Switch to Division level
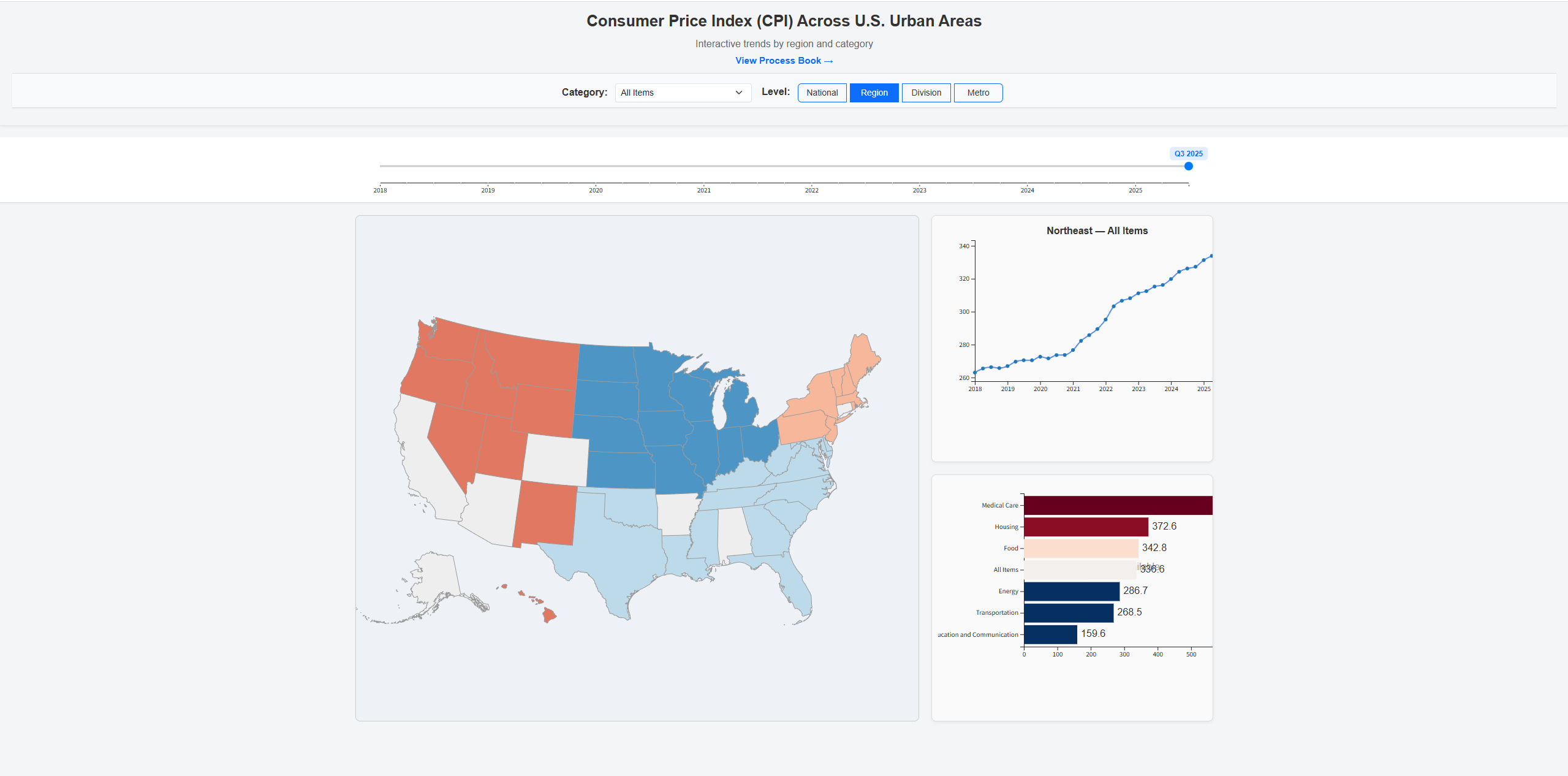Image resolution: width=1568 pixels, height=776 pixels. (926, 93)
